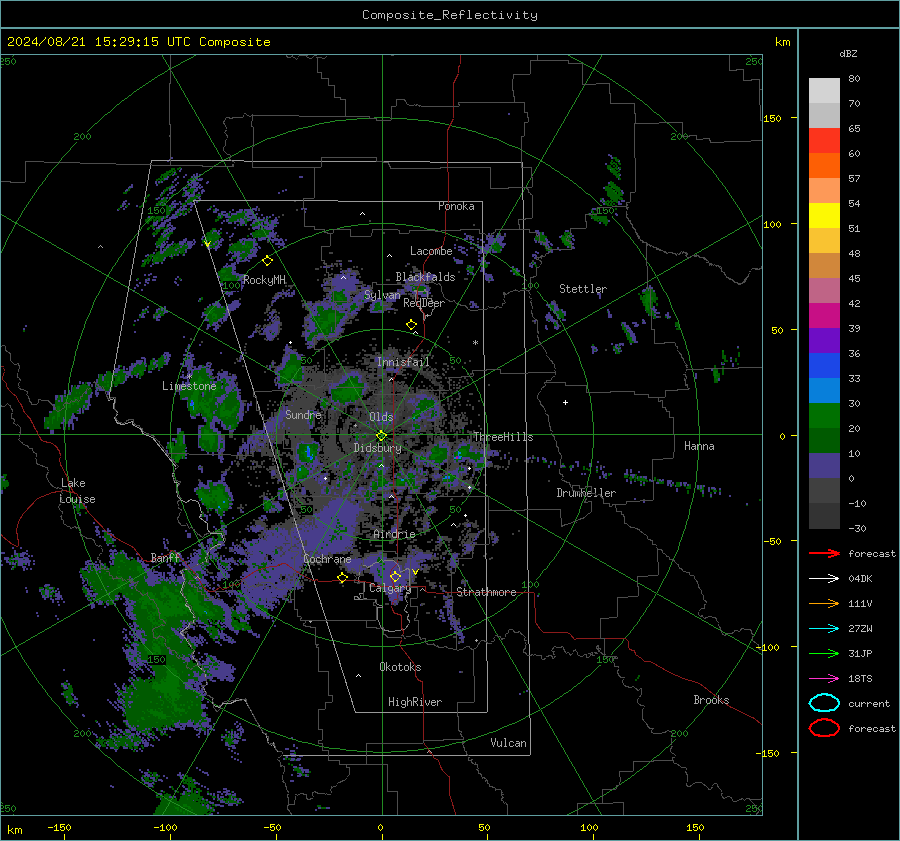This screenshot has width=900, height=841.
Task: Click the red 65 dBZ color swatch
Action: coord(824,141)
